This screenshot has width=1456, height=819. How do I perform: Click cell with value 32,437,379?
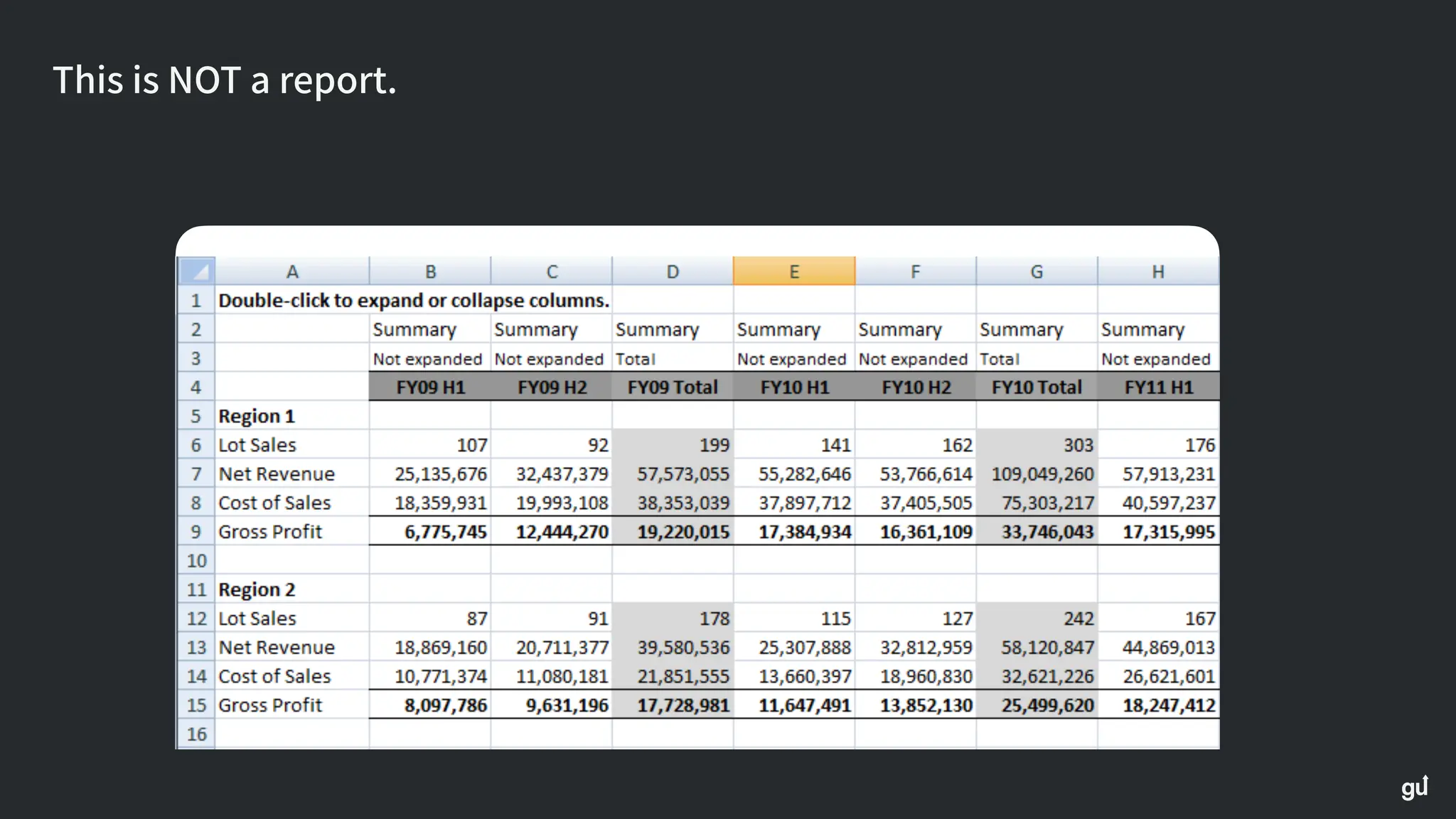pos(552,473)
